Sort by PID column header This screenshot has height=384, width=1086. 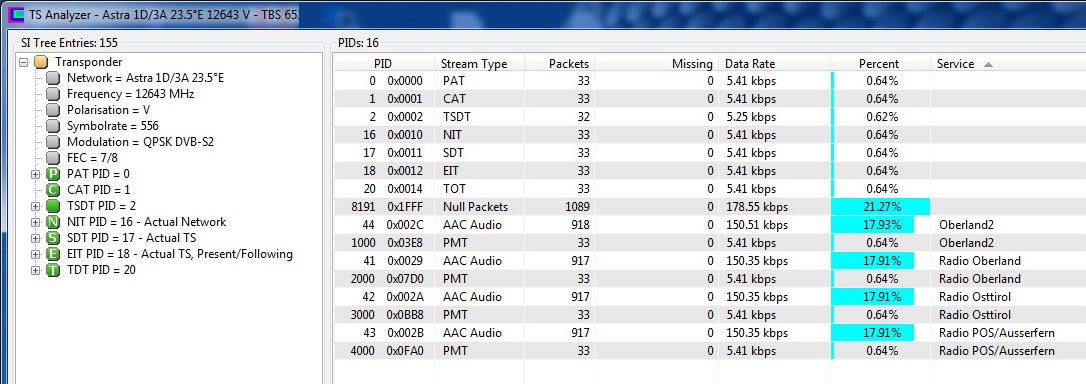384,64
